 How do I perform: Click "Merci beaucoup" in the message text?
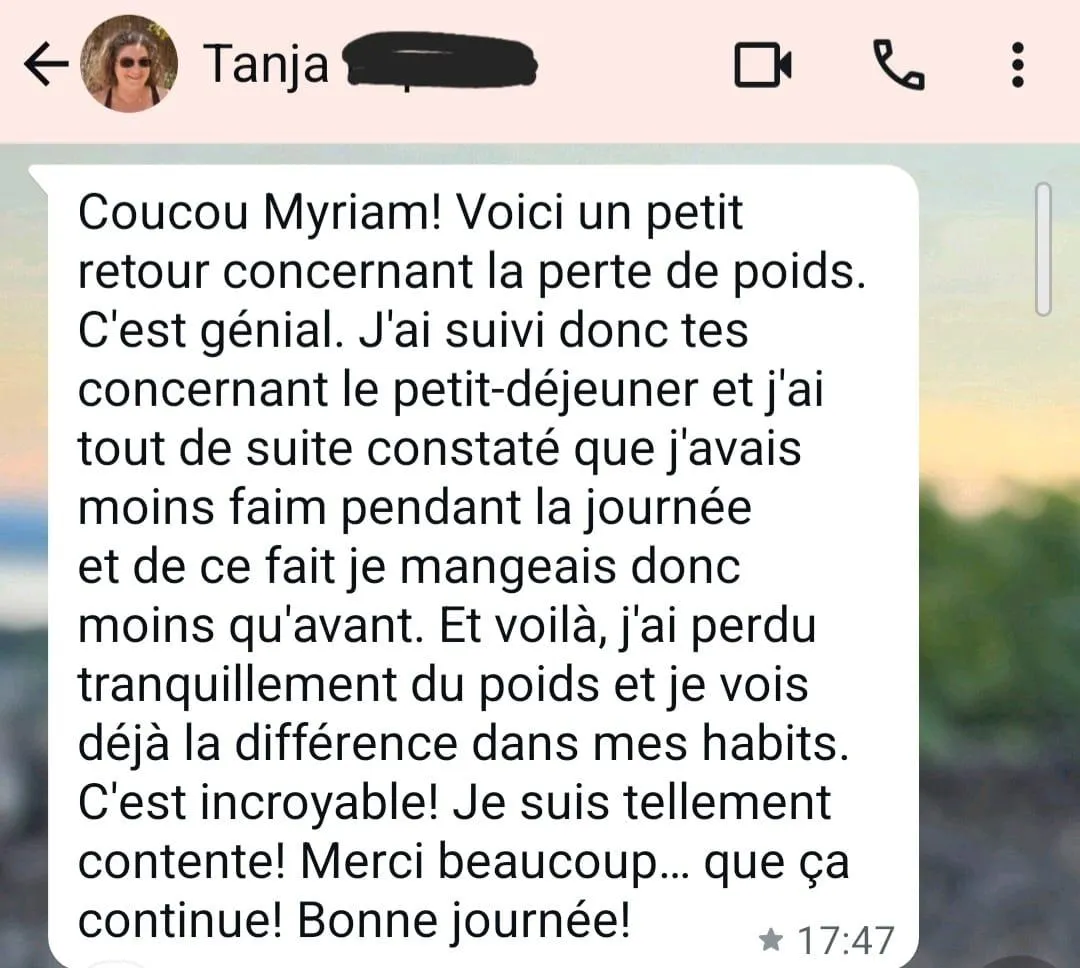point(479,862)
